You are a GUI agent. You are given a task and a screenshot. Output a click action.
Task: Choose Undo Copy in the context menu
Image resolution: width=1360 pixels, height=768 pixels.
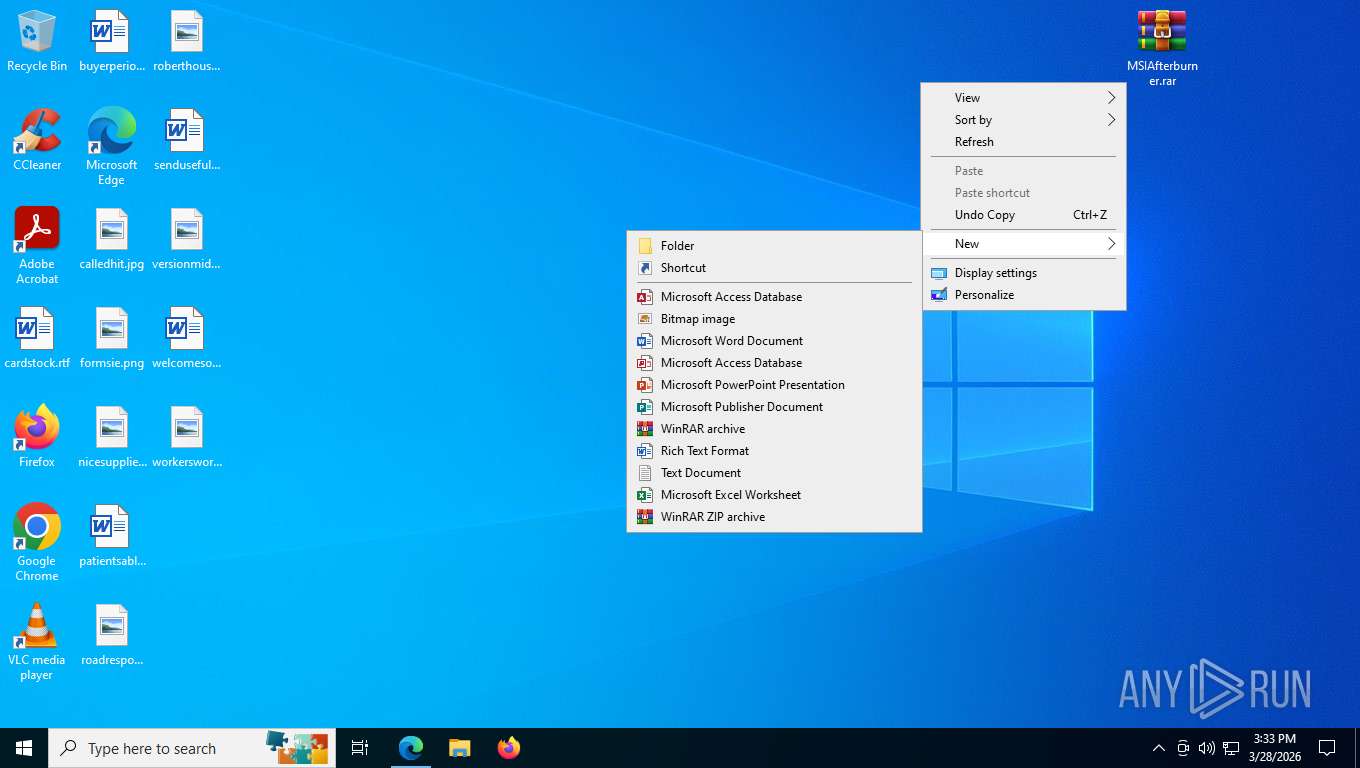pos(1024,215)
